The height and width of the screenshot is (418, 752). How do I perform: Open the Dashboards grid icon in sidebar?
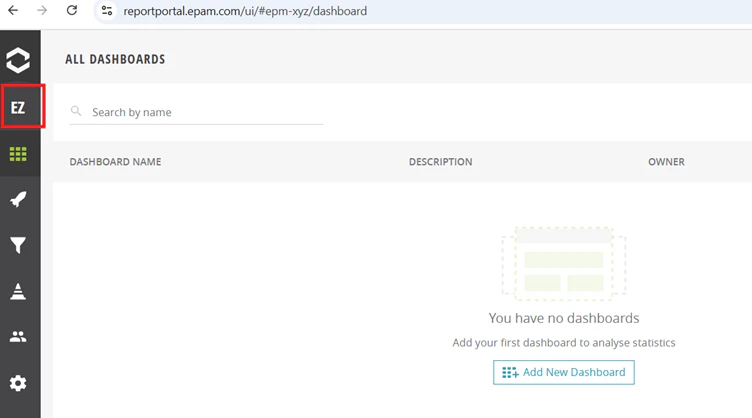pyautogui.click(x=18, y=154)
